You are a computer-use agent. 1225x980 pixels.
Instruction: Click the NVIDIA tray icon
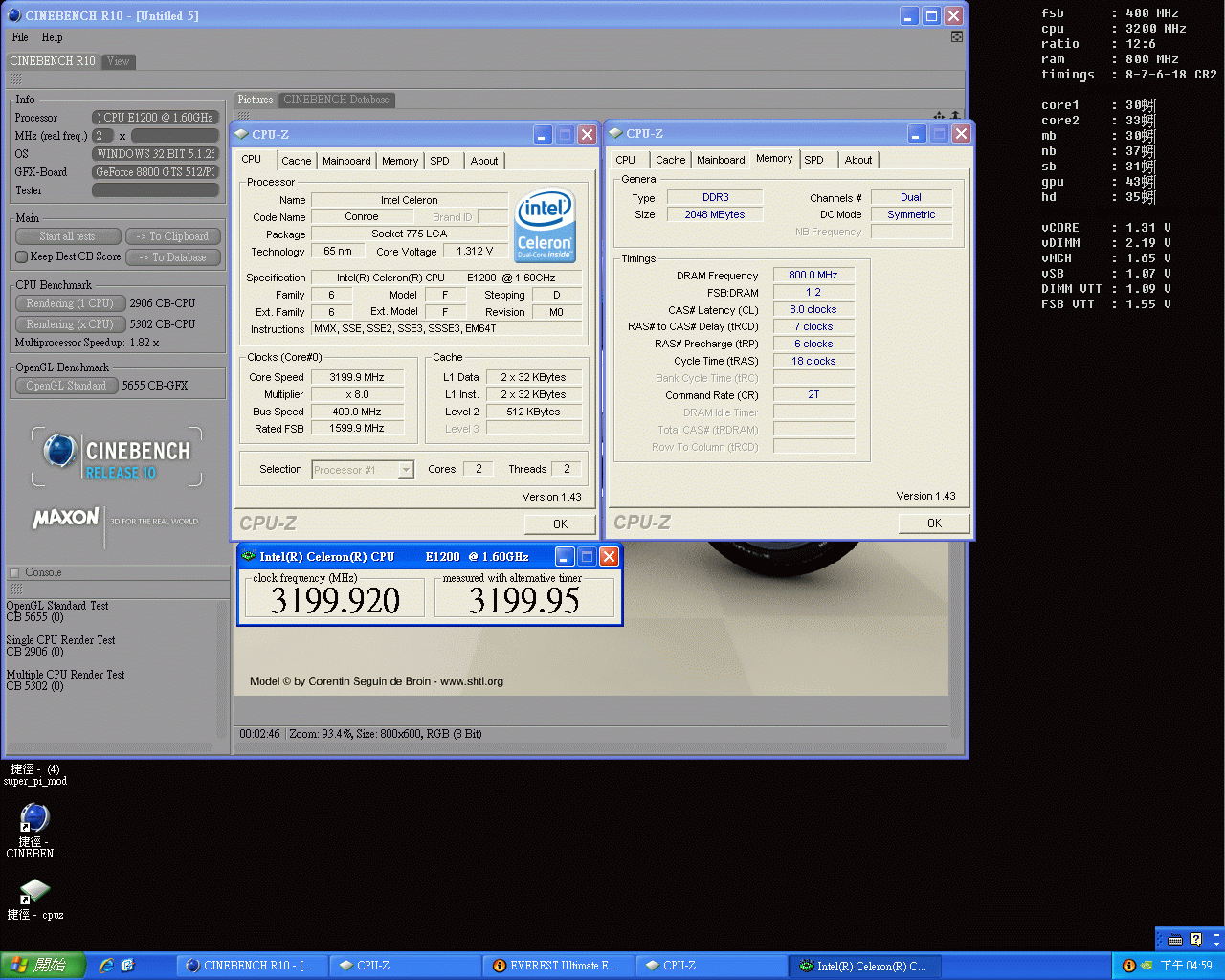(x=1147, y=966)
